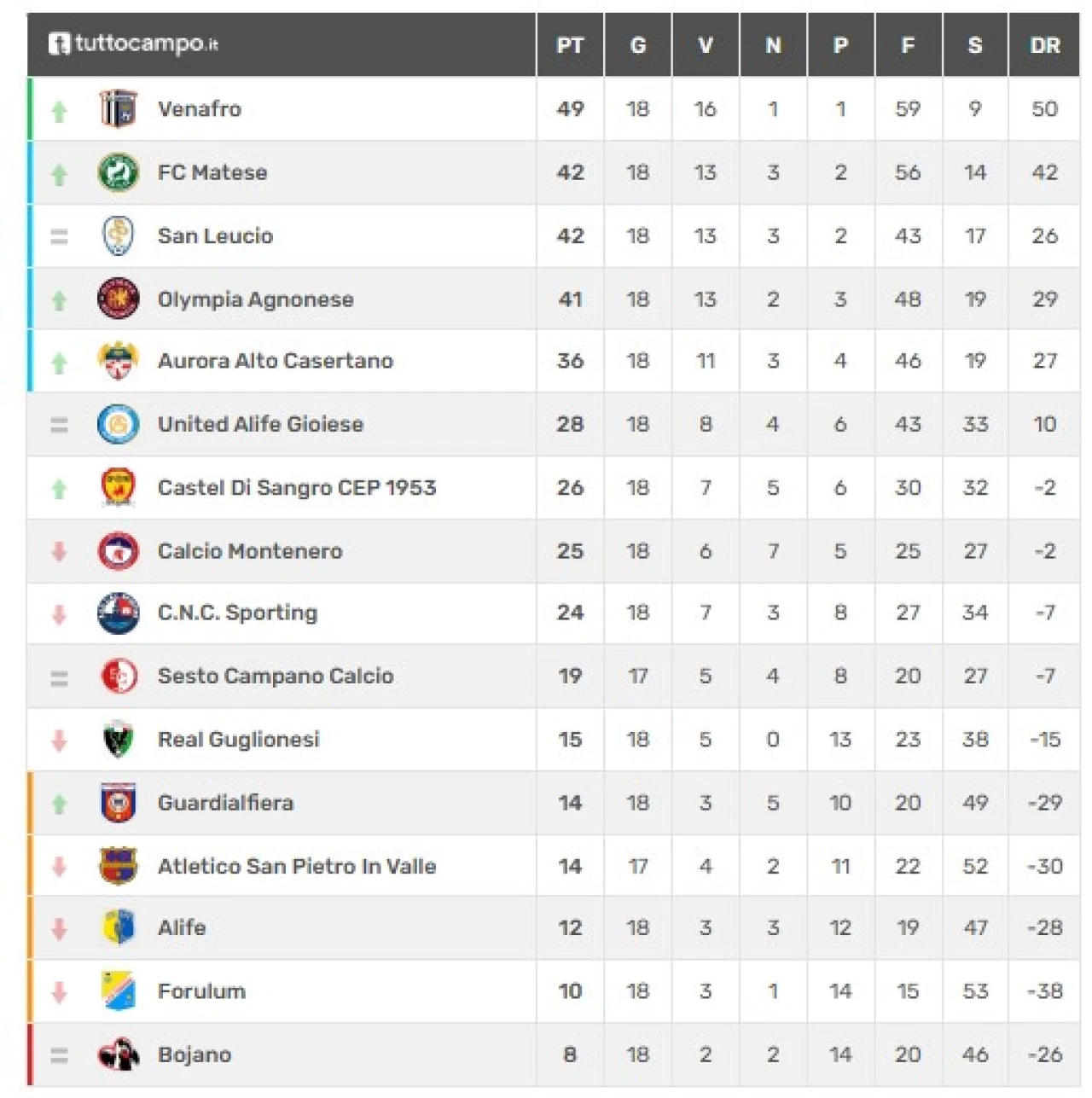Open the Aurora Alto Casertano link
1092x1098 pixels.
(x=275, y=361)
